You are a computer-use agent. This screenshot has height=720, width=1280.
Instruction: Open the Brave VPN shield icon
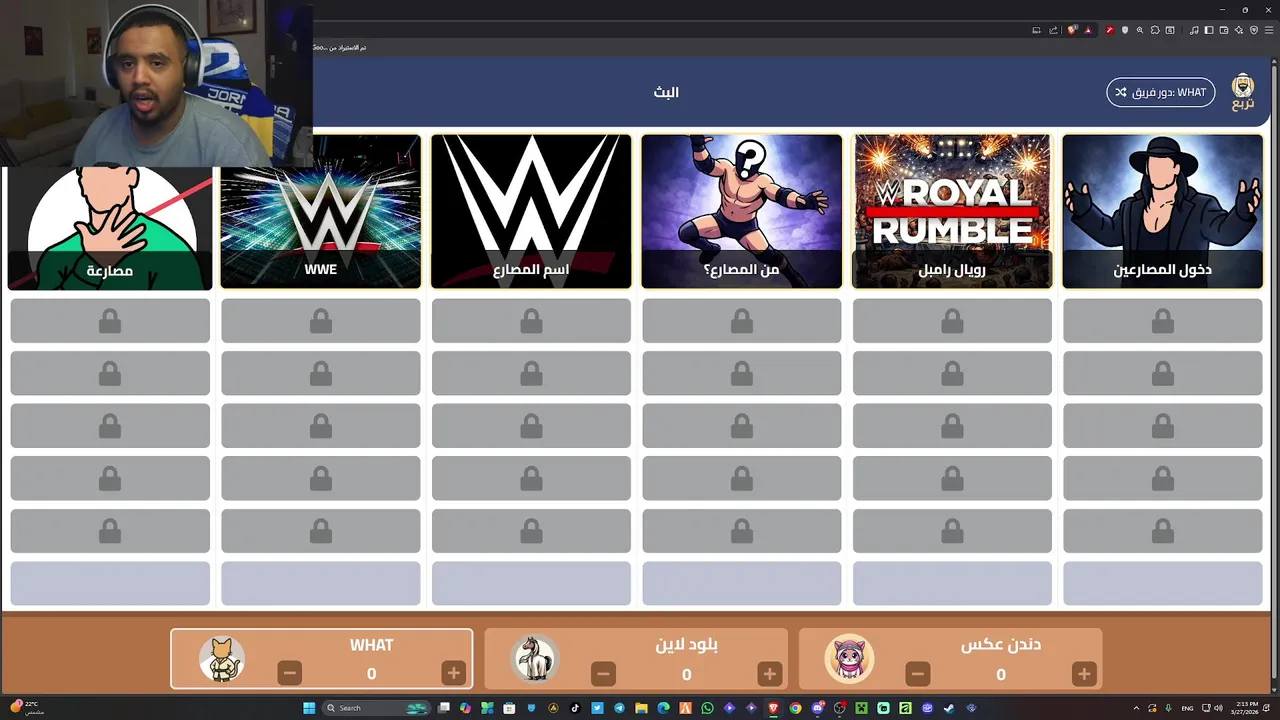point(1254,30)
